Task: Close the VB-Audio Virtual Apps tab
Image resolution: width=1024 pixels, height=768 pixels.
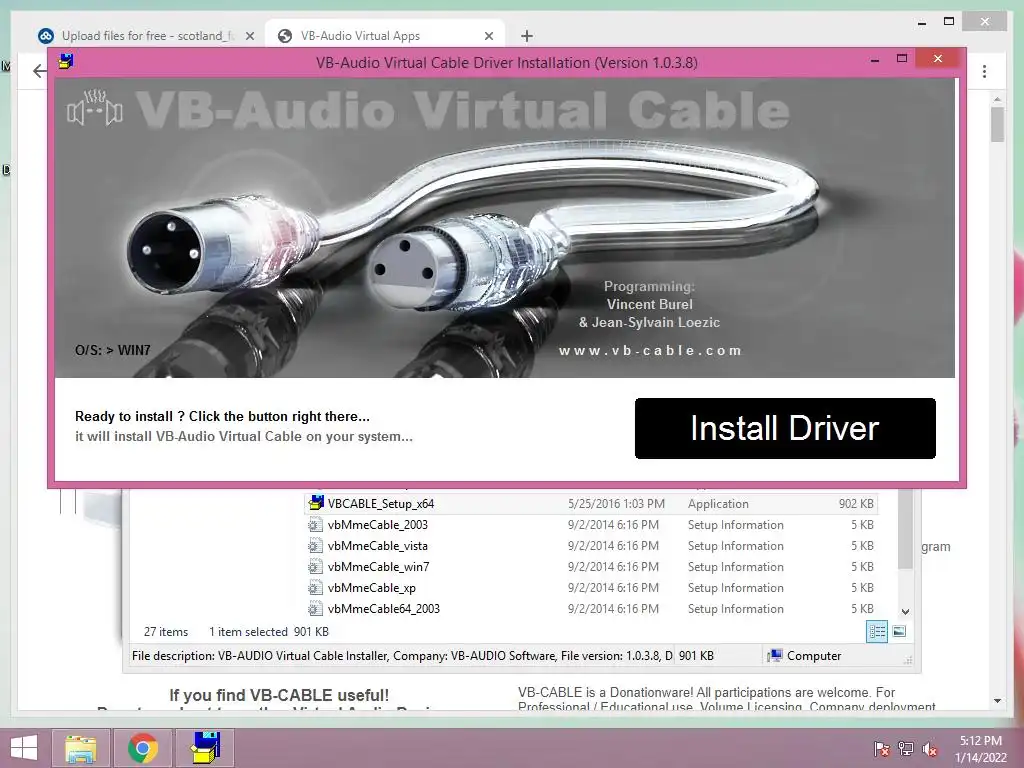Action: [488, 37]
